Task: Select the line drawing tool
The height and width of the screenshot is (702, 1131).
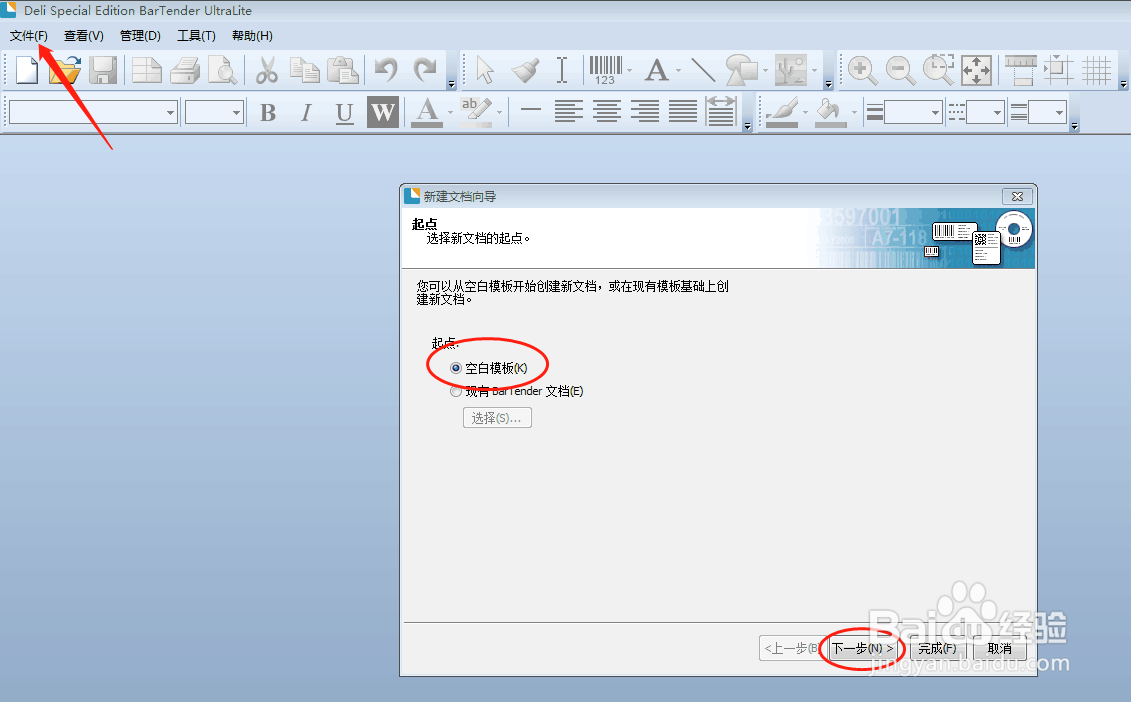Action: 703,70
